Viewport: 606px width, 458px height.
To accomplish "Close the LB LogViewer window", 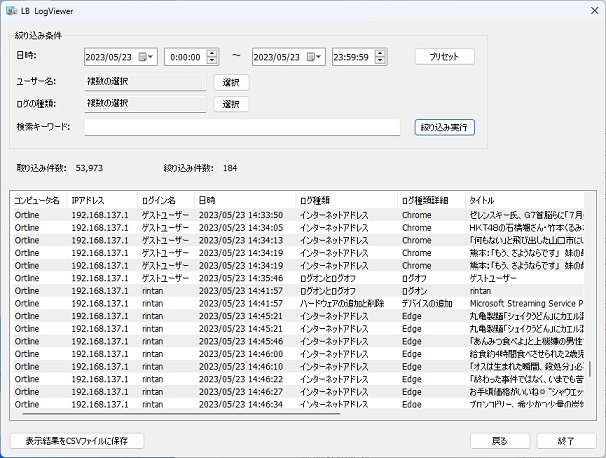I will [x=594, y=10].
